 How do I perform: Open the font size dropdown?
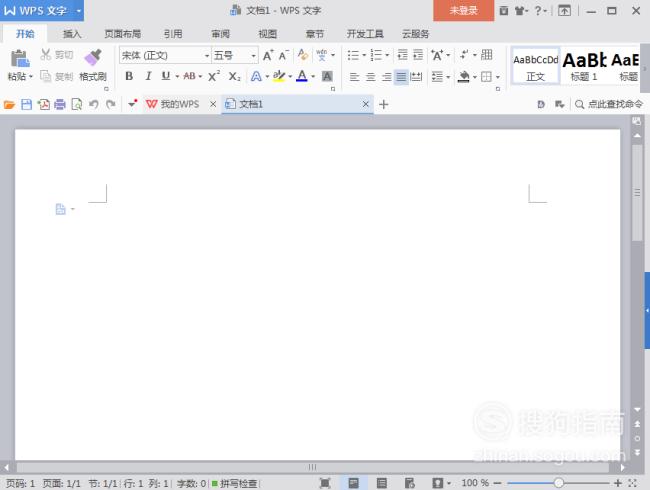click(253, 55)
